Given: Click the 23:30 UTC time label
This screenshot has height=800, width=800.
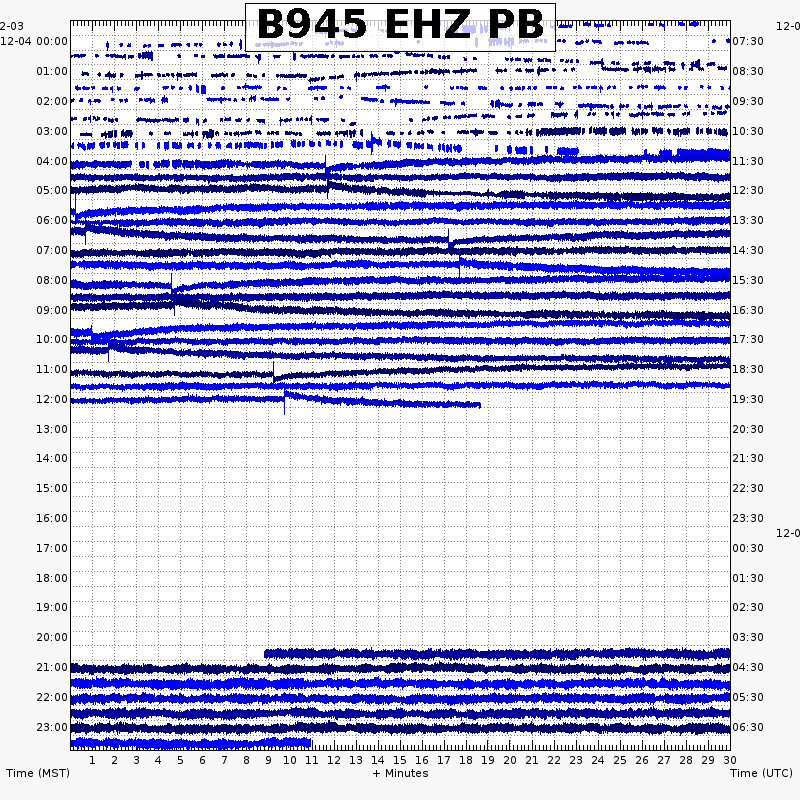Looking at the screenshot, I should [748, 518].
